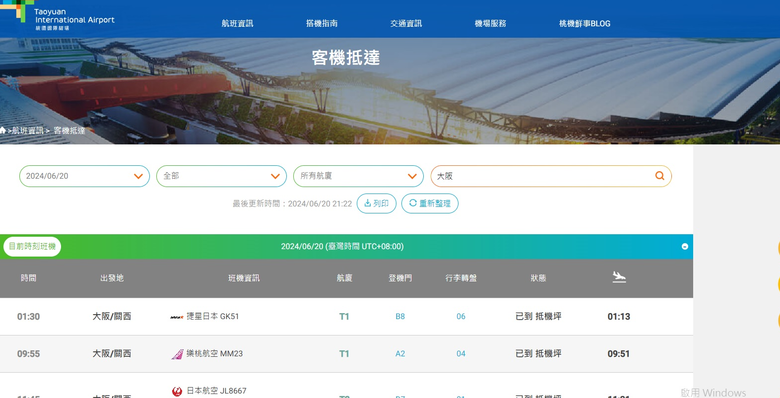The width and height of the screenshot is (780, 398).
Task: Click the 行李轉盤 column header
Action: (461, 278)
